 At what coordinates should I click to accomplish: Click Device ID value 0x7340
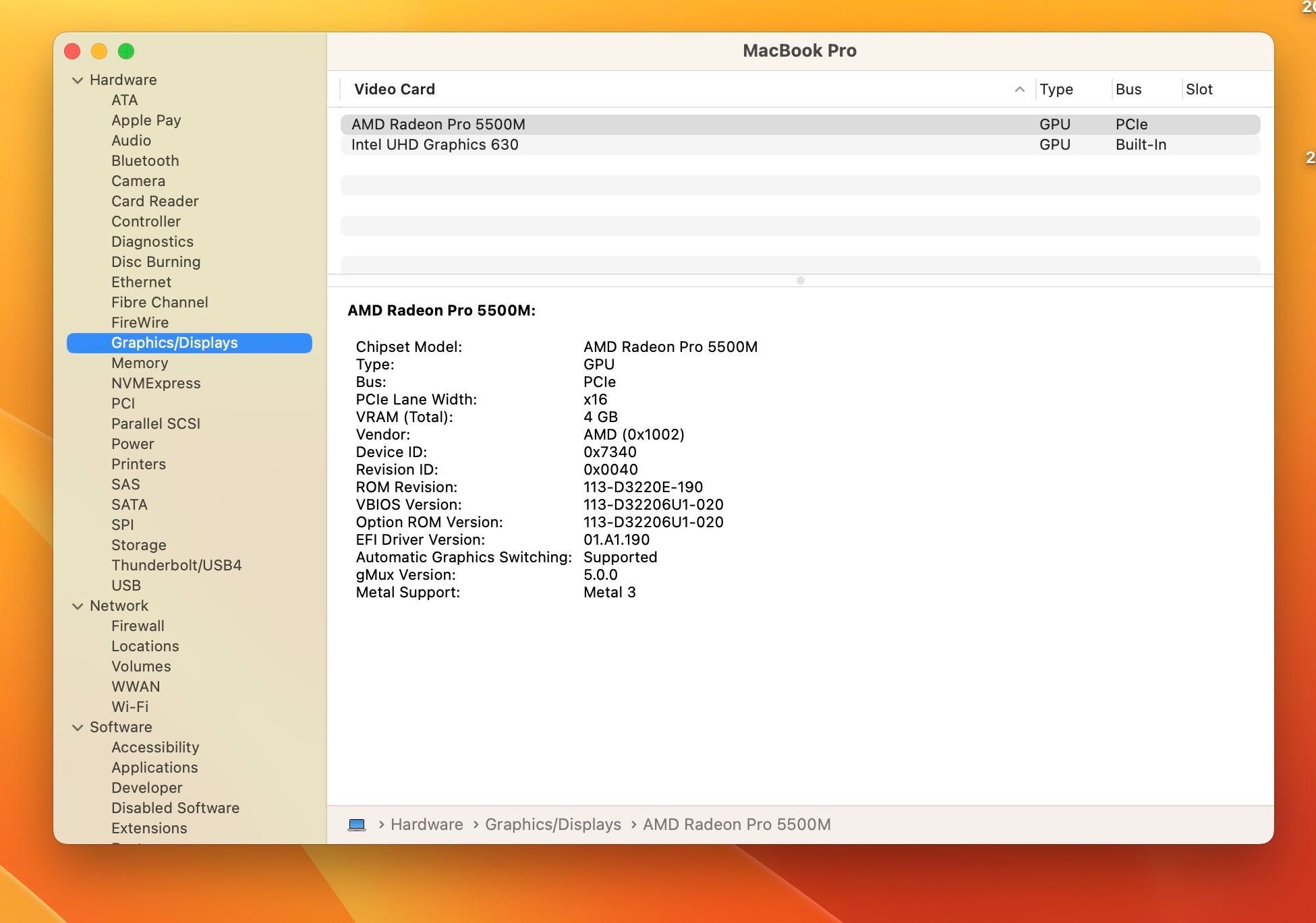610,452
